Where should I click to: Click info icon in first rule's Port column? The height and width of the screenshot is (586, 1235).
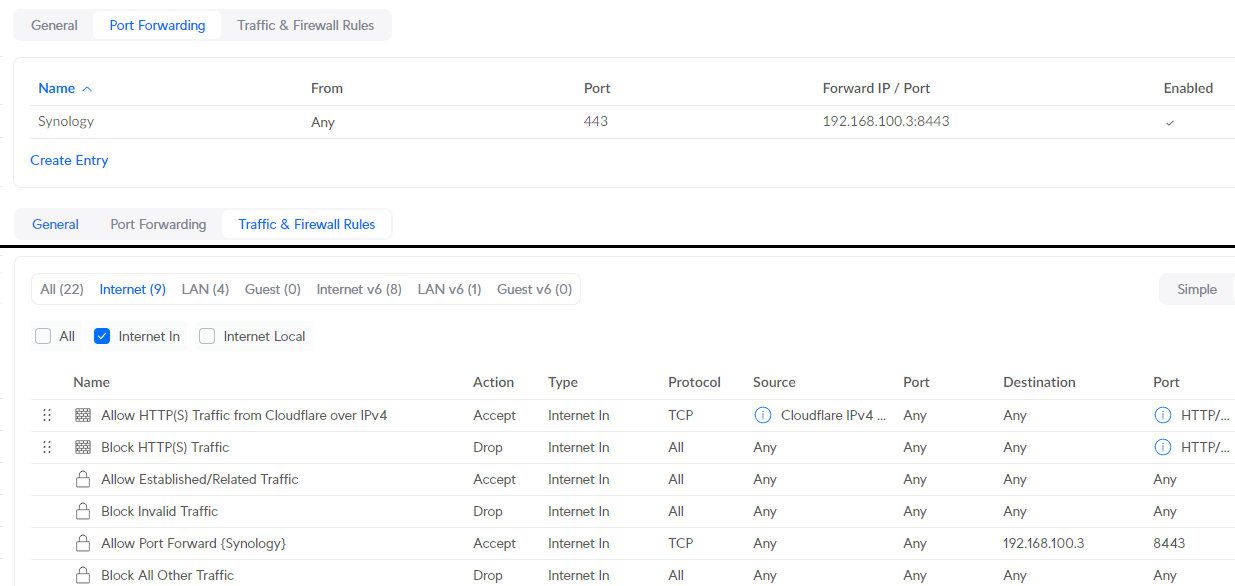[x=1162, y=415]
